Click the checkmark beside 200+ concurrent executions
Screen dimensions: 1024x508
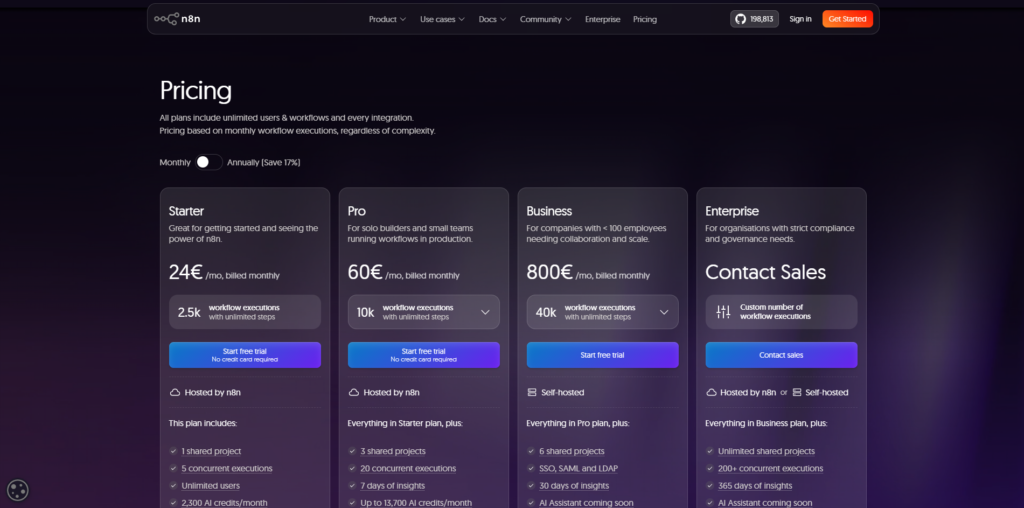(710, 468)
